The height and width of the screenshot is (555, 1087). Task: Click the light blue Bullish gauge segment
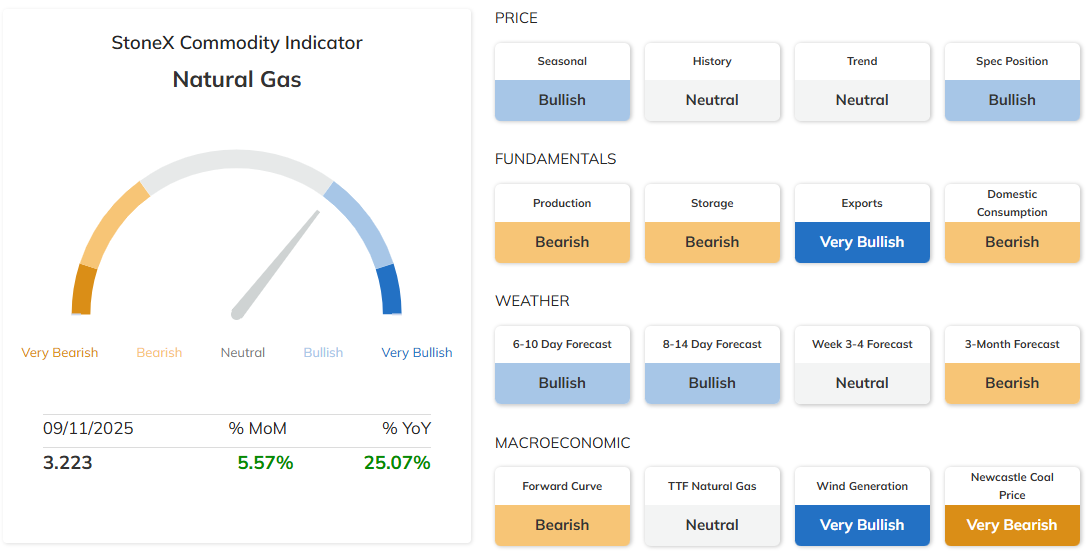[x=360, y=224]
